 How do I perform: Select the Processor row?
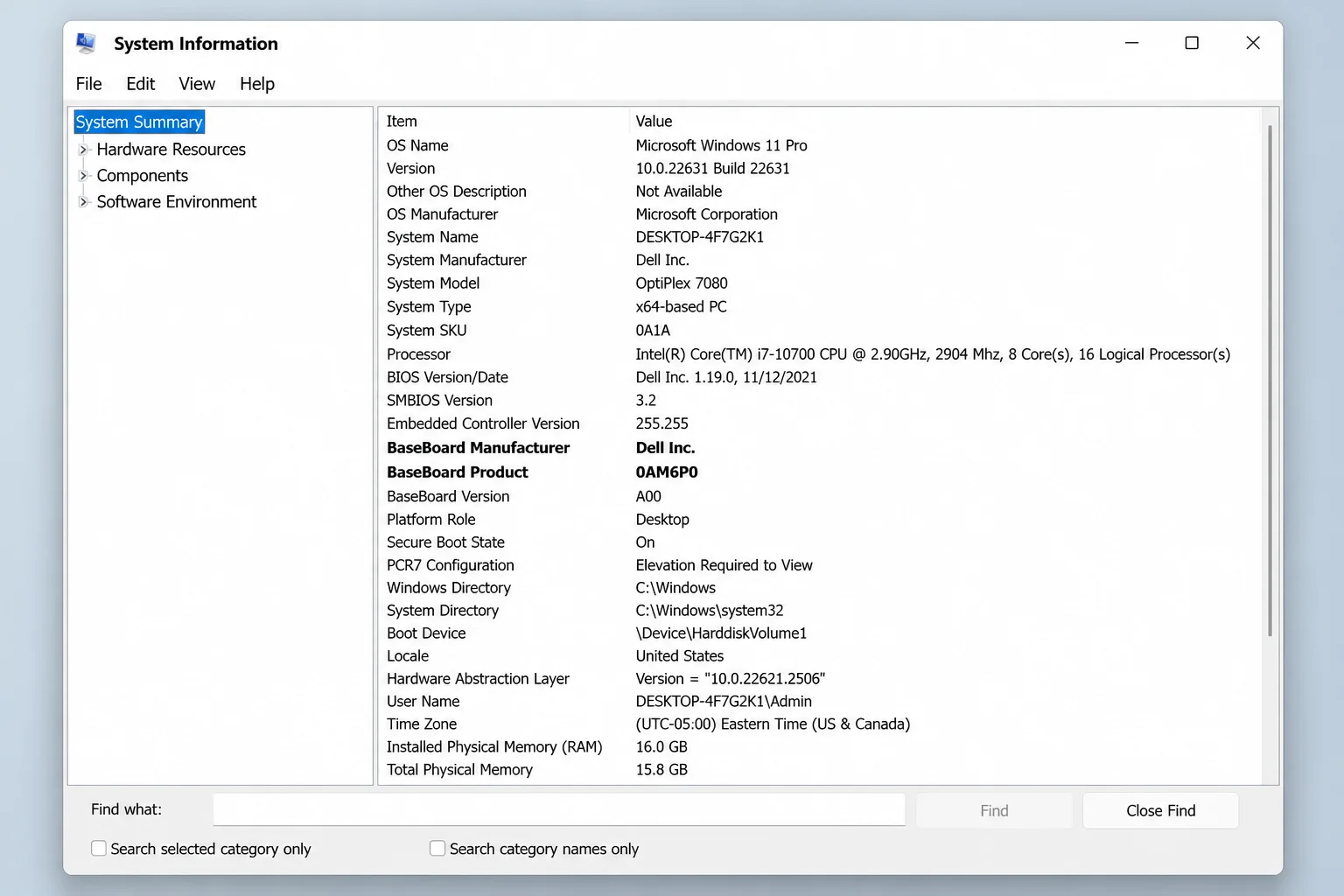click(821, 354)
